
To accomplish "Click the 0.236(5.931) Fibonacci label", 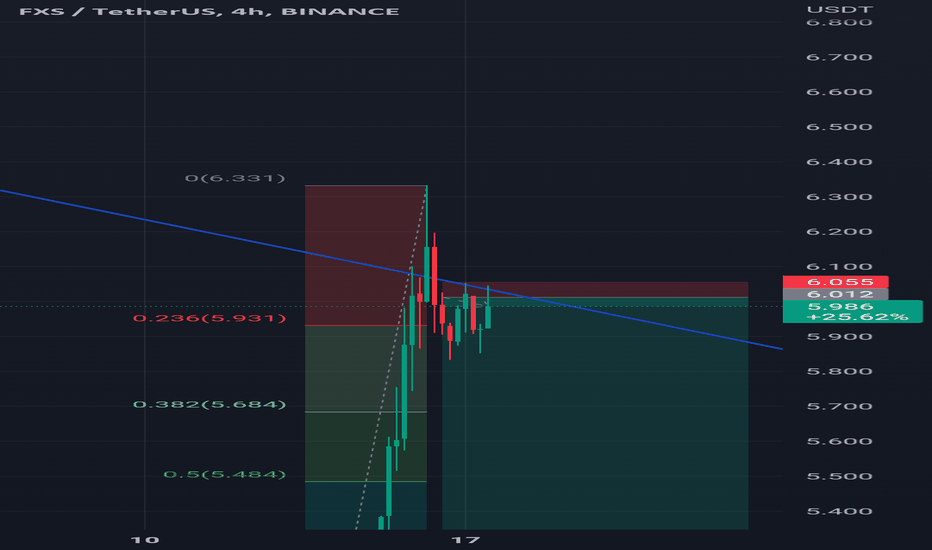I will tap(209, 318).
